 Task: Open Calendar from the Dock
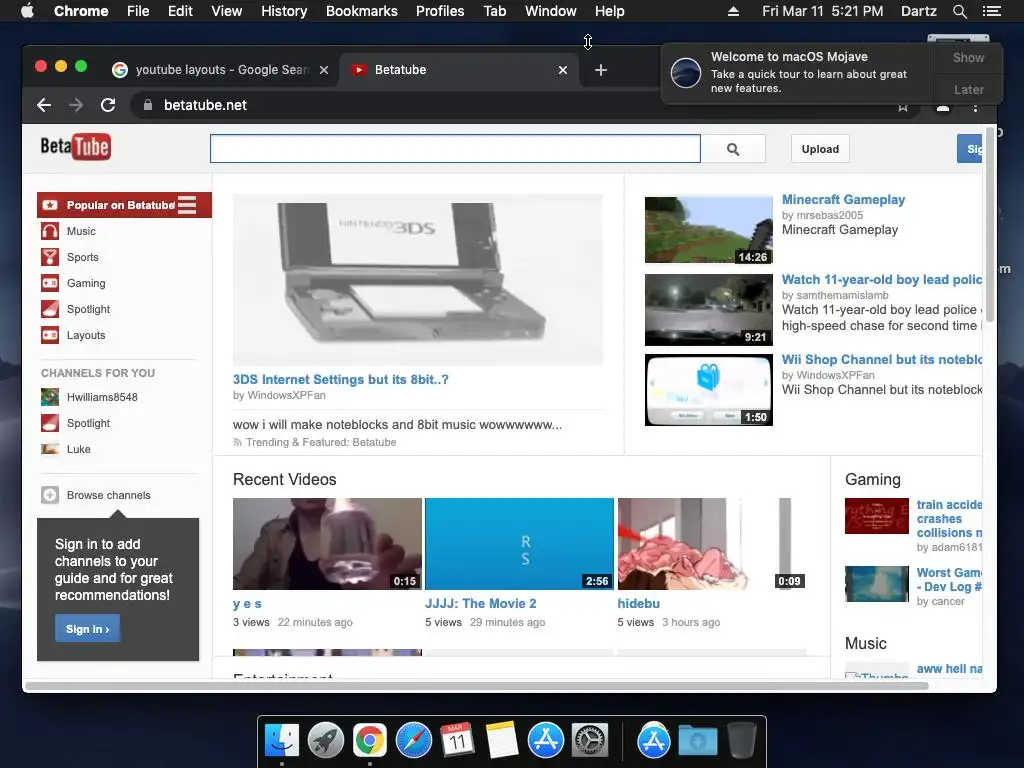(x=457, y=741)
